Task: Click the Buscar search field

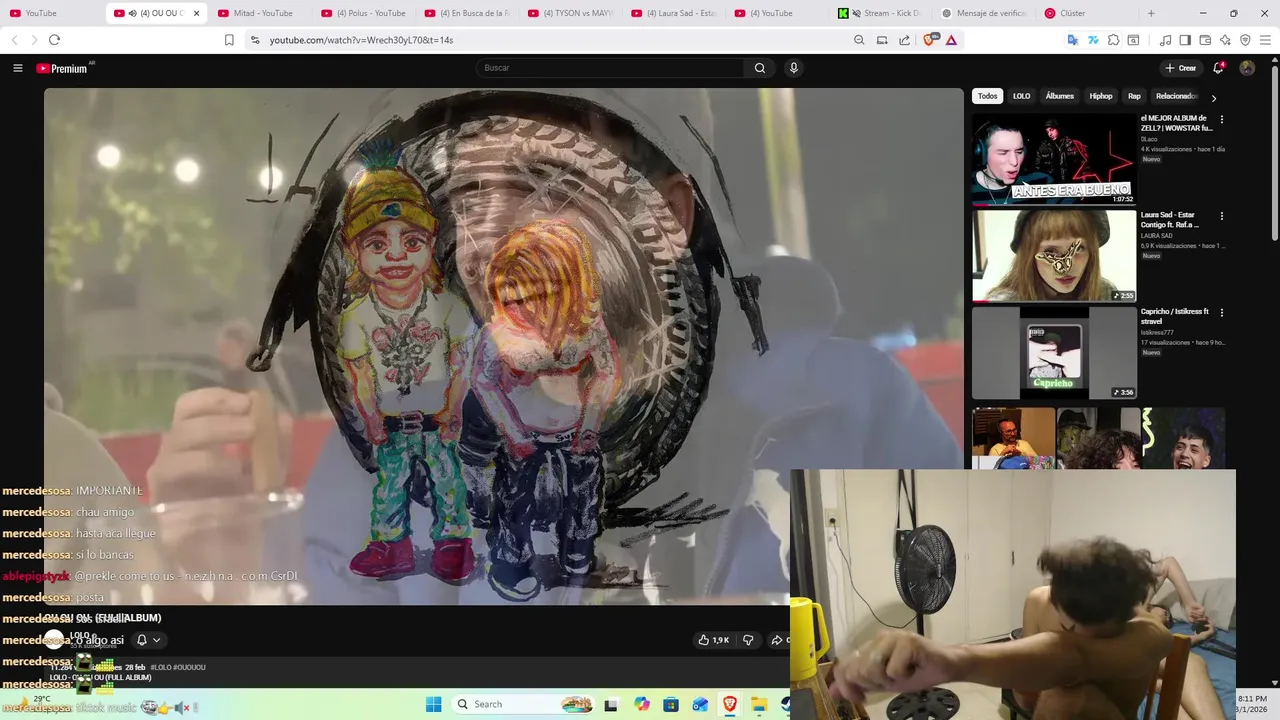Action: coord(610,68)
